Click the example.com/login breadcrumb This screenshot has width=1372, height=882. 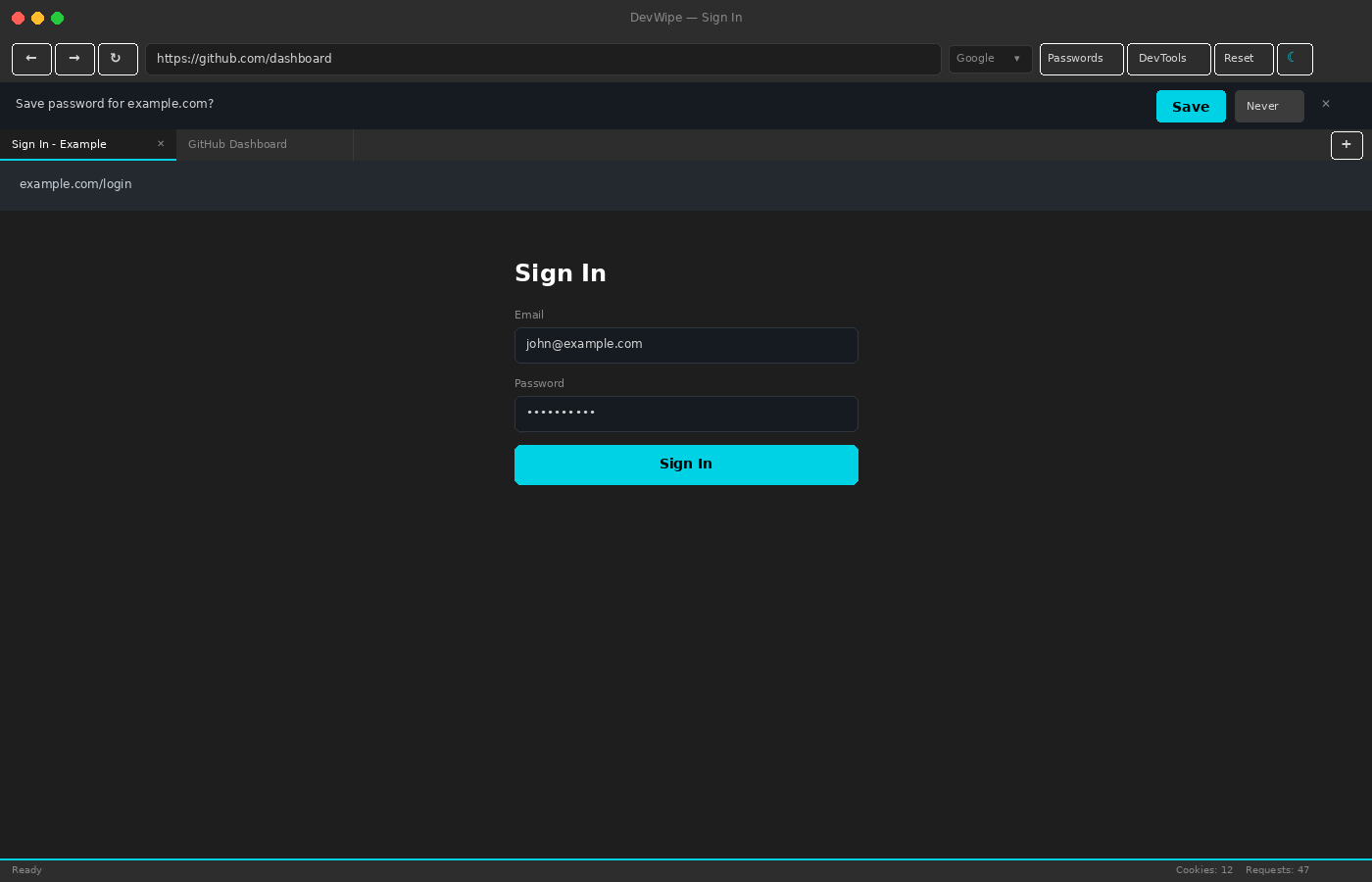pos(75,184)
